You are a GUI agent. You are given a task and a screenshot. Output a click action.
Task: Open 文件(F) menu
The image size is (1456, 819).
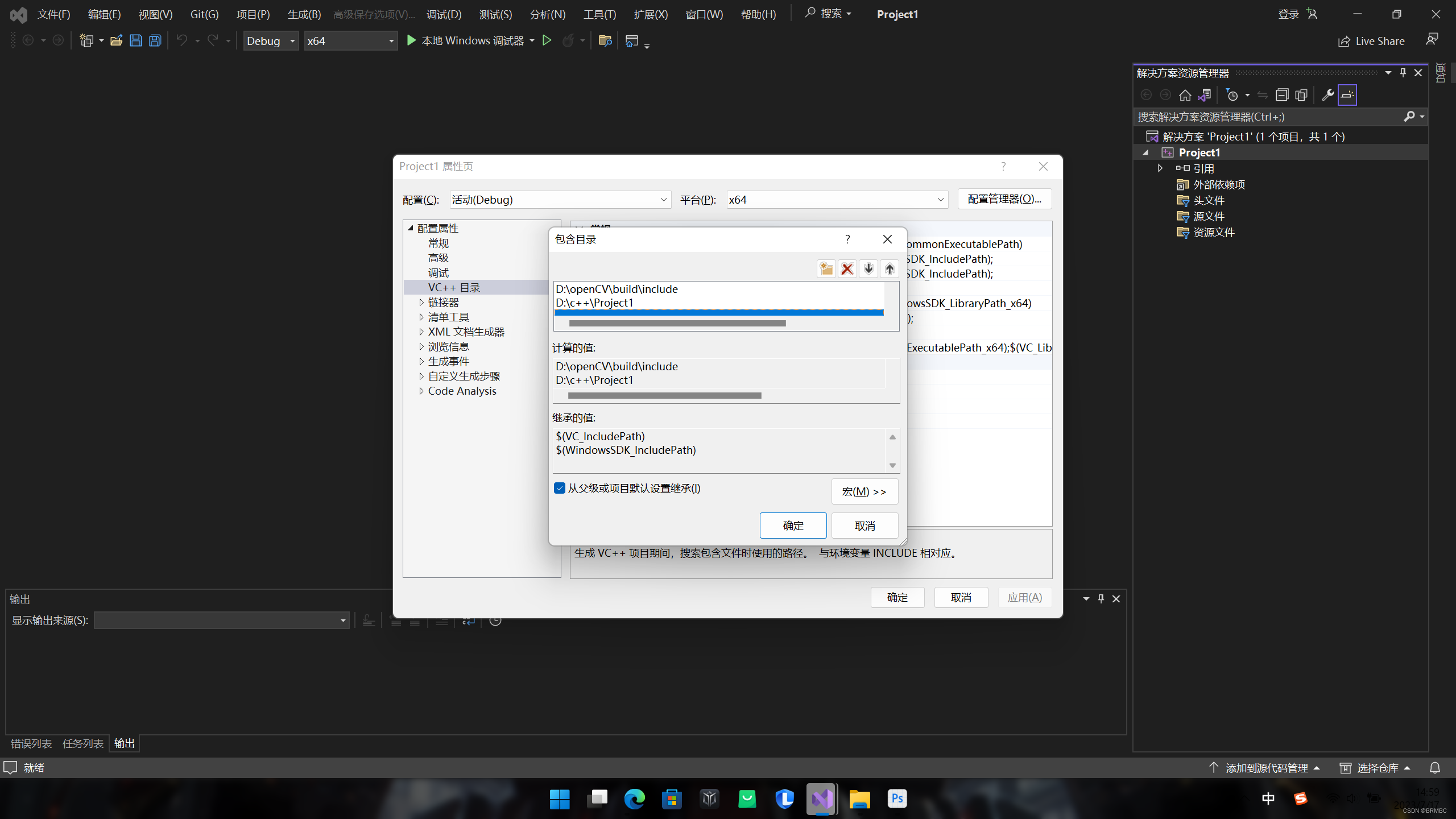point(53,14)
